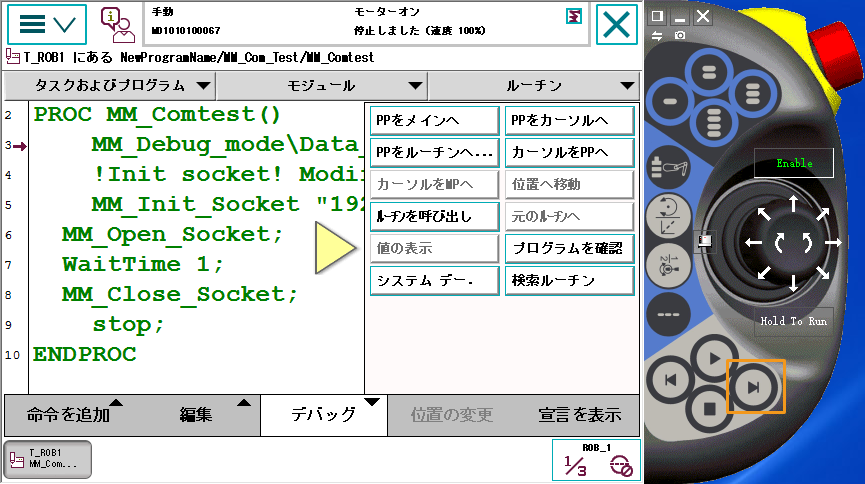
Task: Toggle the reorient/linear motion mode key
Action: pos(668,217)
